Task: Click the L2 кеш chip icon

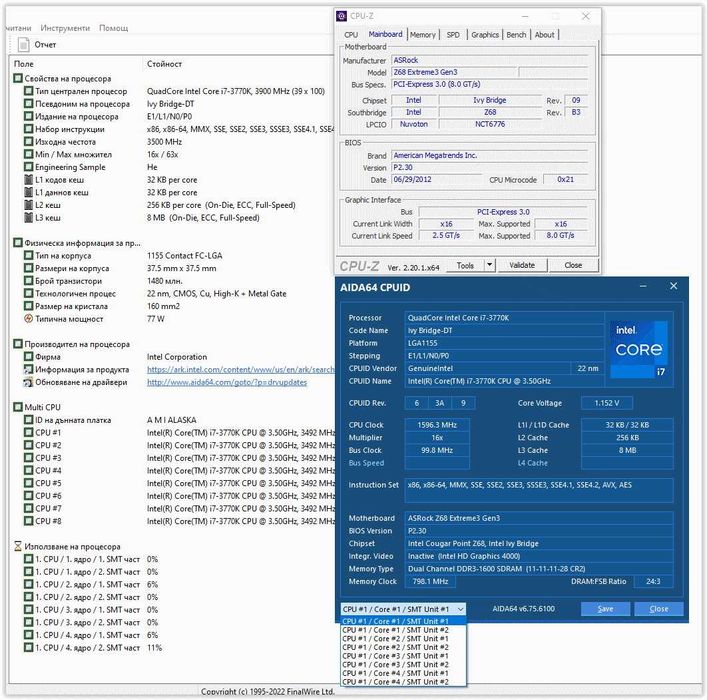Action: (28, 205)
